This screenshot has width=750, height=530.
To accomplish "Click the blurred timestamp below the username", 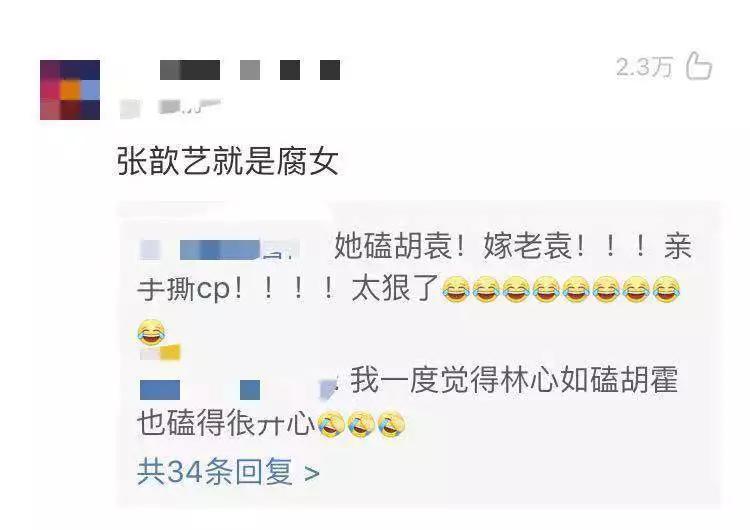I will click(x=170, y=108).
